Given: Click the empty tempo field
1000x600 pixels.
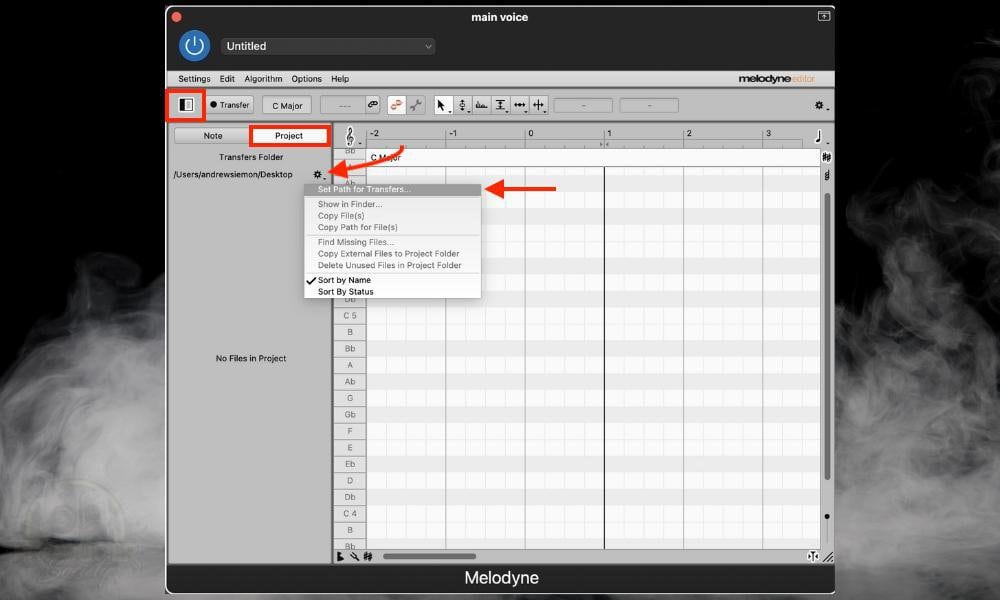Looking at the screenshot, I should [x=343, y=105].
